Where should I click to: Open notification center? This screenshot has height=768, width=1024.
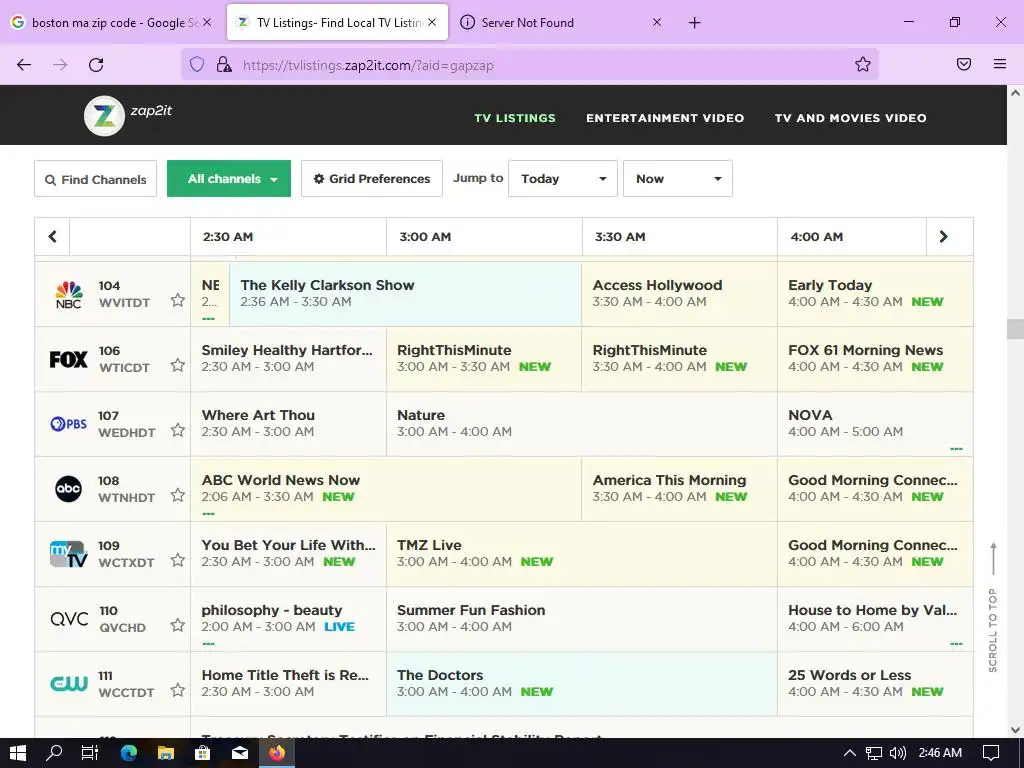click(991, 753)
